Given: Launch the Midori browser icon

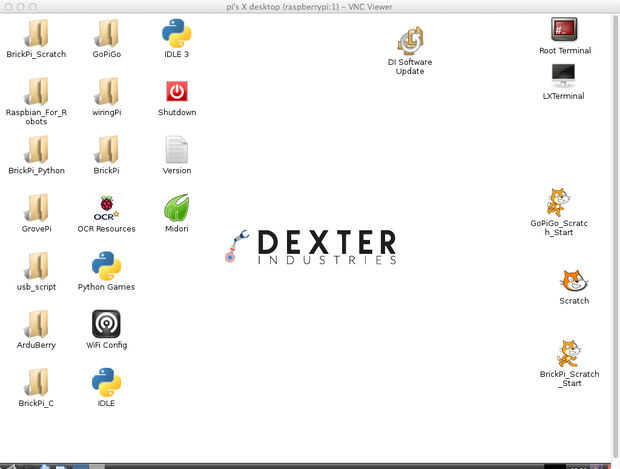Looking at the screenshot, I should pyautogui.click(x=176, y=207).
